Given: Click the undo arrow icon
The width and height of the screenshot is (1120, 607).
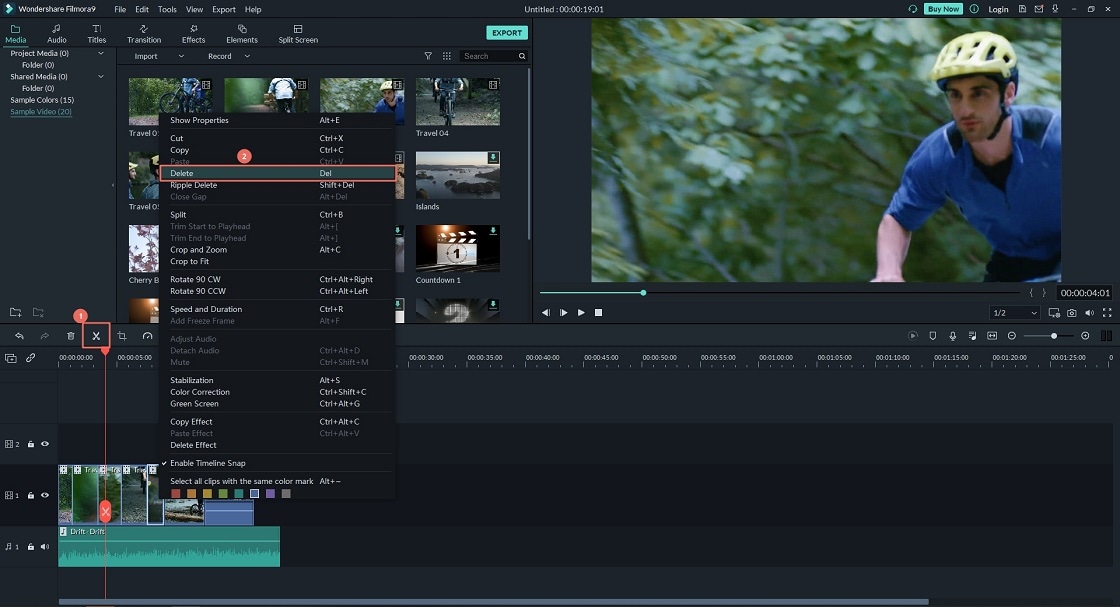Looking at the screenshot, I should [19, 336].
